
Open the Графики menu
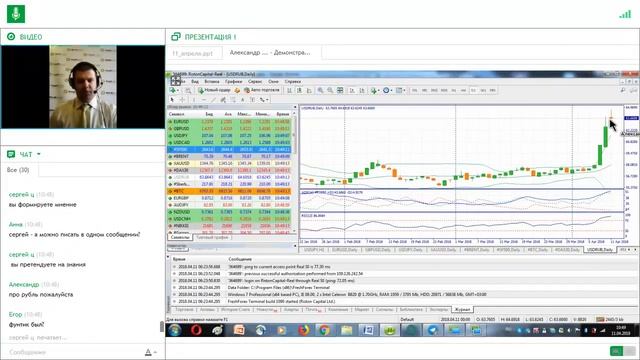click(233, 82)
